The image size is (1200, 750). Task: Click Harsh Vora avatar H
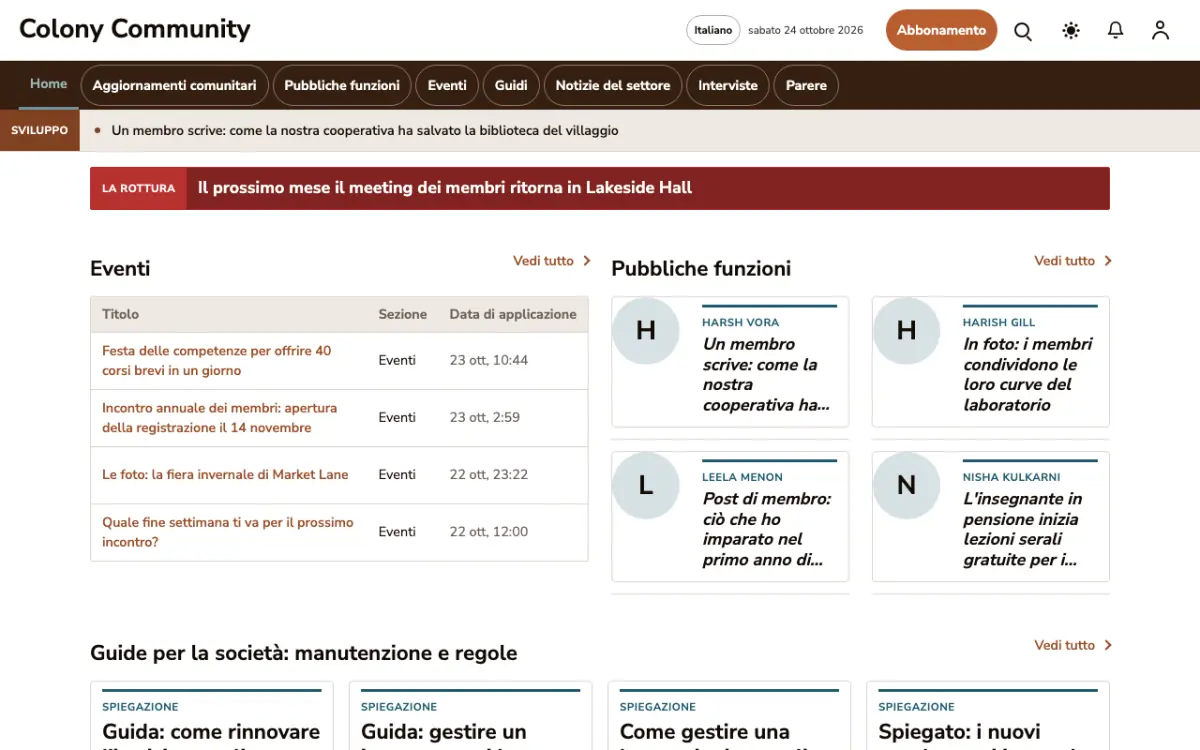point(646,330)
